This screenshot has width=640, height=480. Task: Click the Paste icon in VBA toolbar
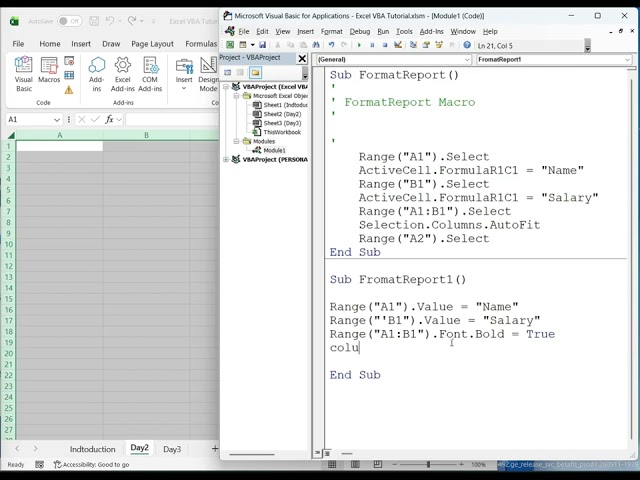(x=303, y=45)
